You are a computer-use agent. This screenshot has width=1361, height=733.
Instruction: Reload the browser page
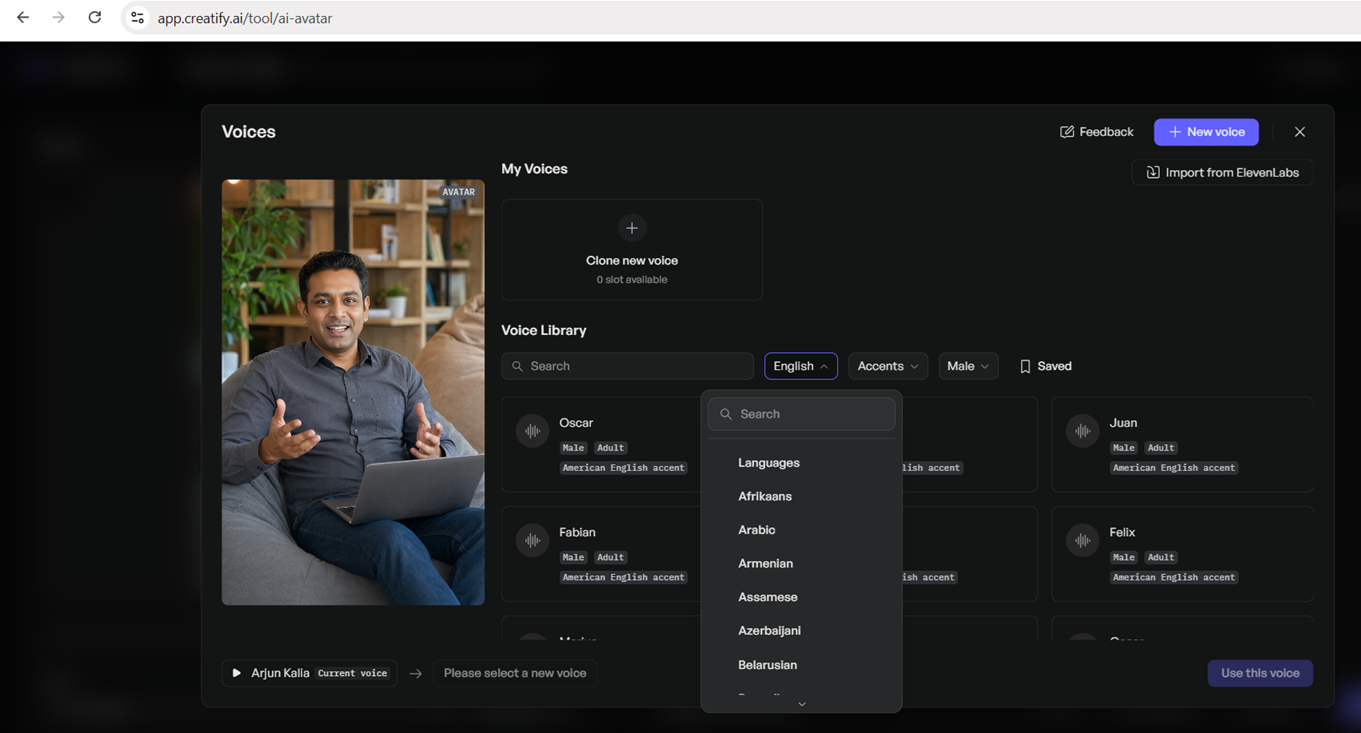(x=95, y=18)
